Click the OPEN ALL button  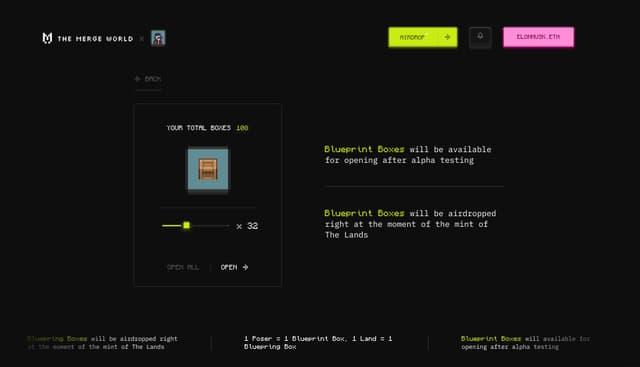183,267
